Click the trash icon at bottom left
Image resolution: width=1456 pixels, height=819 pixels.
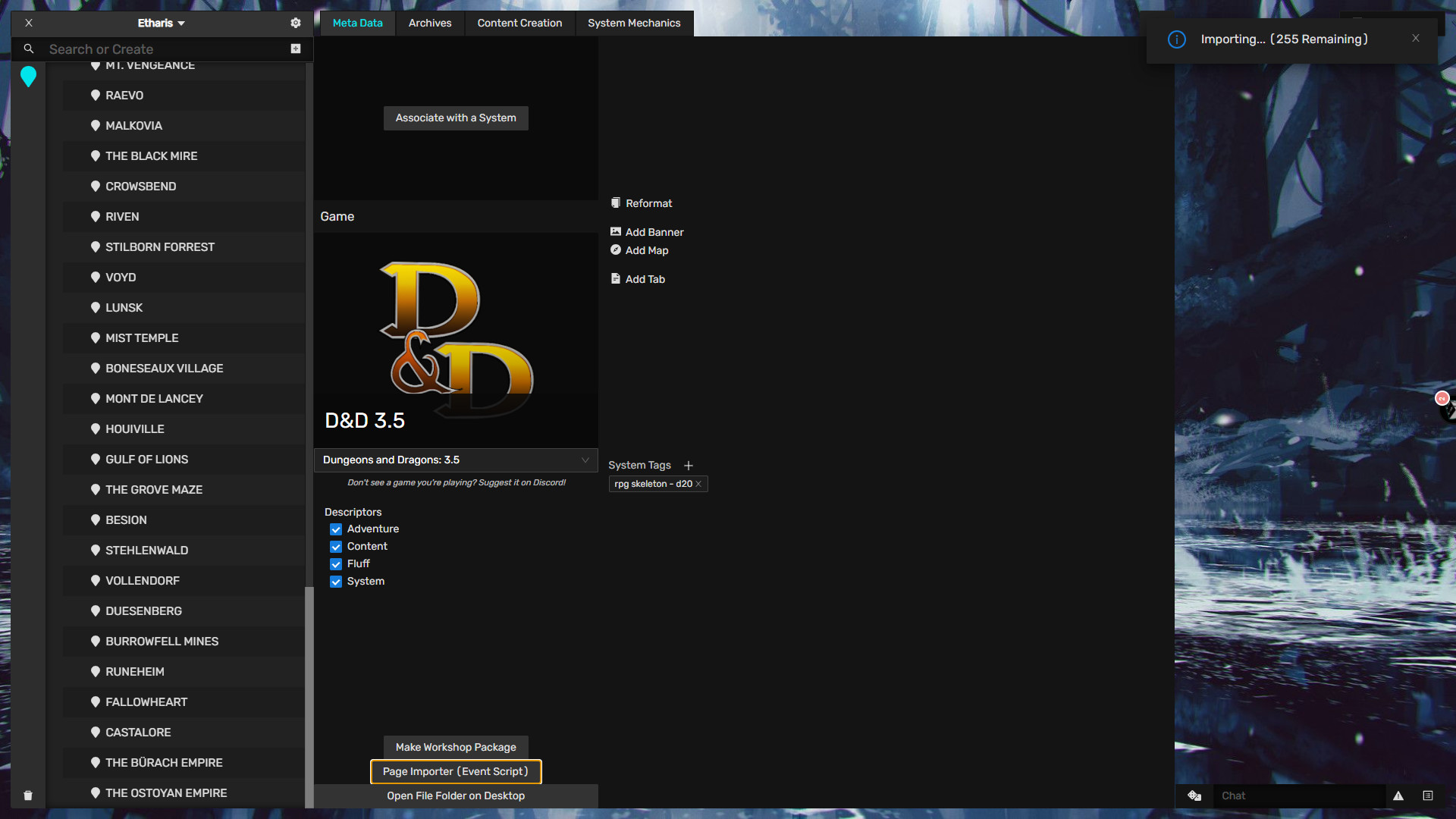[28, 795]
